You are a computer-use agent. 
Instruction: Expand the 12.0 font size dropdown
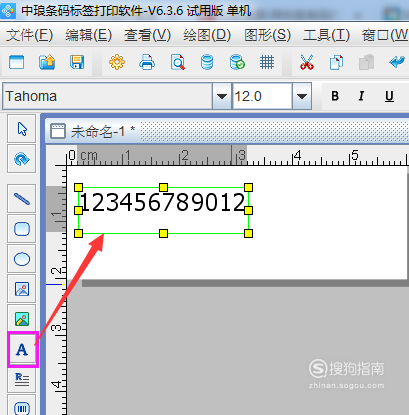point(302,96)
